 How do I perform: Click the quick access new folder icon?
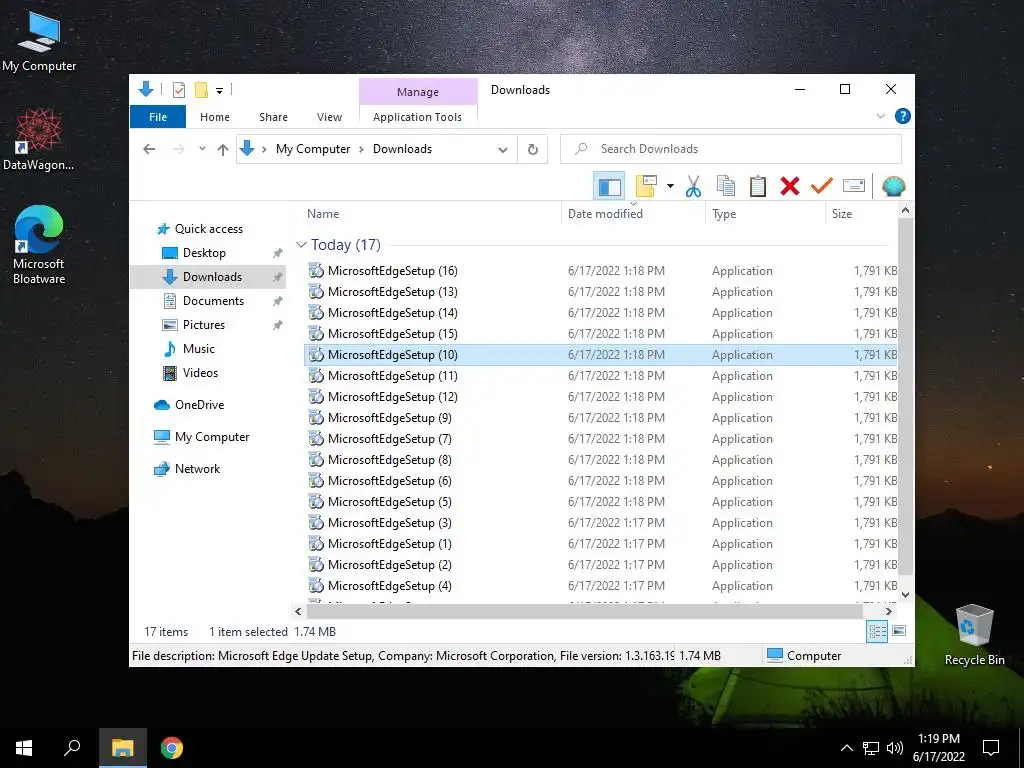(201, 89)
